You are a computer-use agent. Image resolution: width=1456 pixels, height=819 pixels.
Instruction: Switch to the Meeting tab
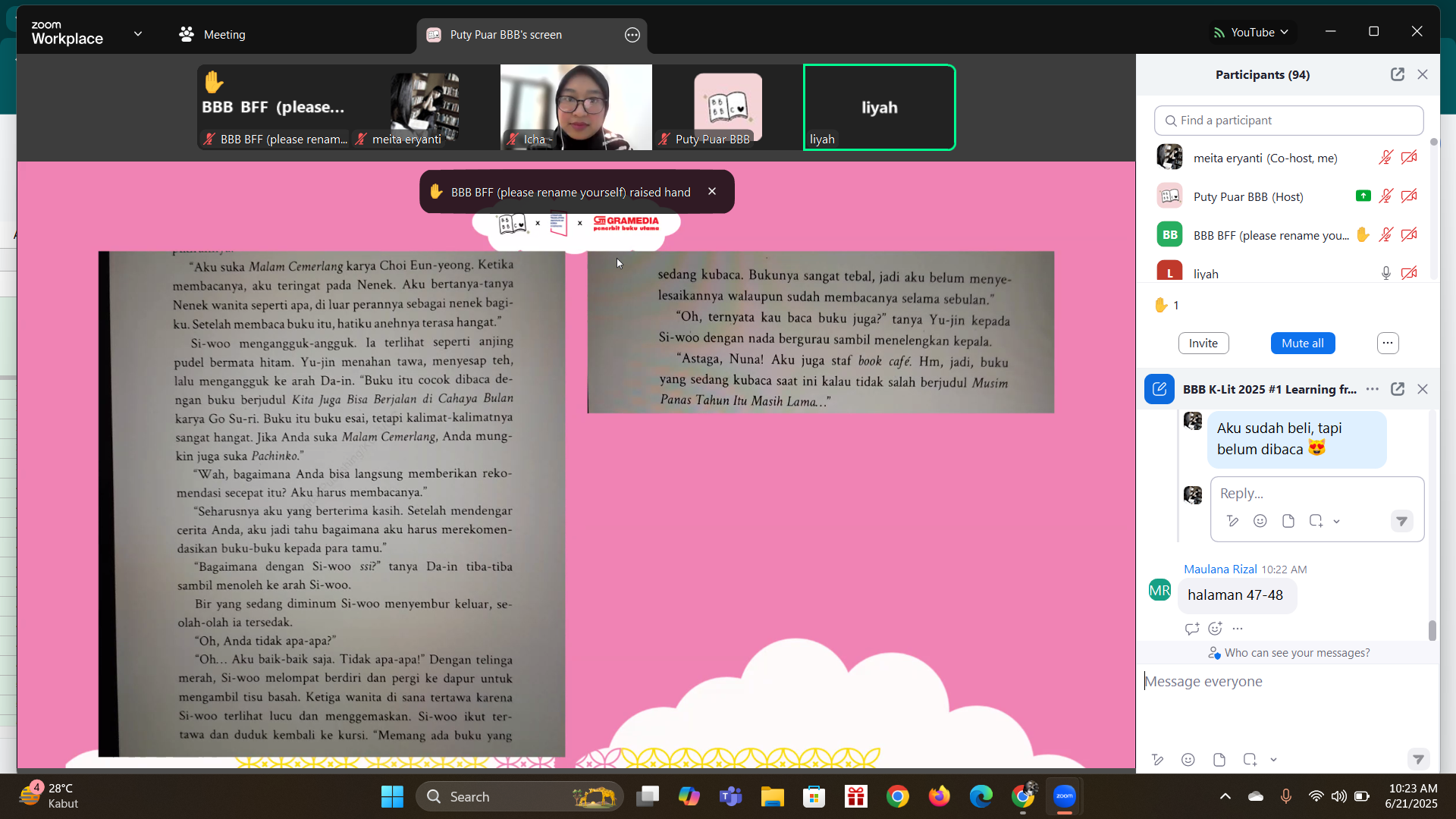tap(212, 35)
